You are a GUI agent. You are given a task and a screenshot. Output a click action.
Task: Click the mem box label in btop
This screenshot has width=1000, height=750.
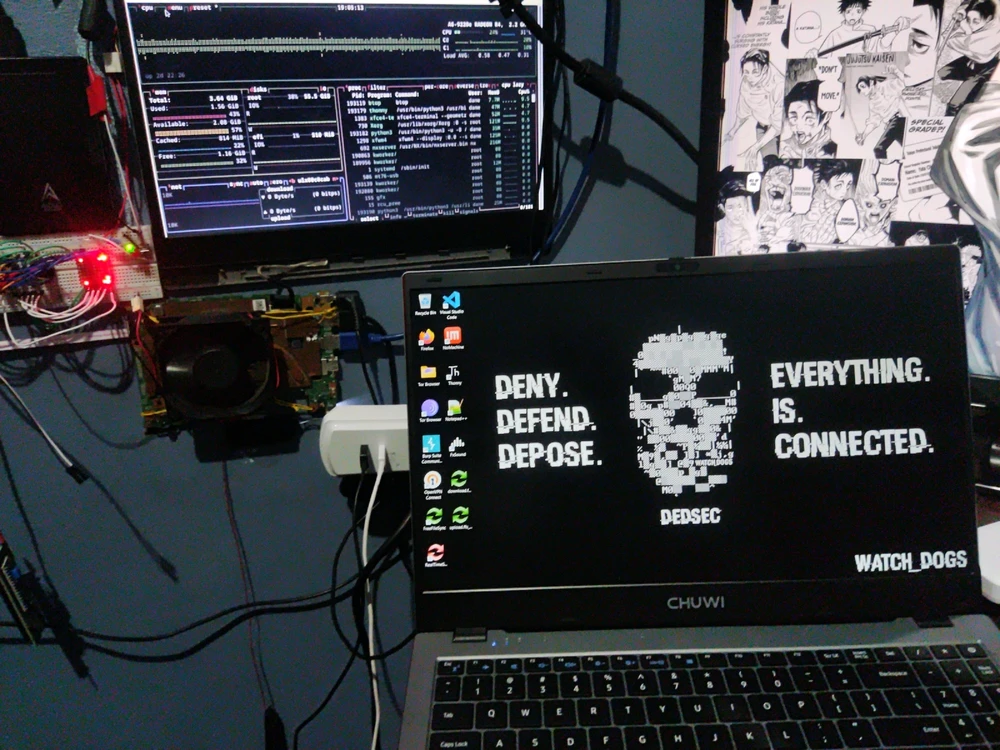[x=160, y=91]
